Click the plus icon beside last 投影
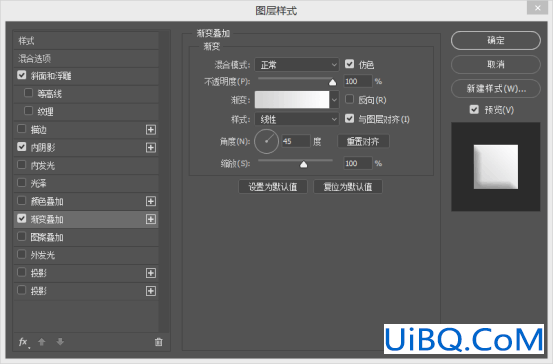 151,291
